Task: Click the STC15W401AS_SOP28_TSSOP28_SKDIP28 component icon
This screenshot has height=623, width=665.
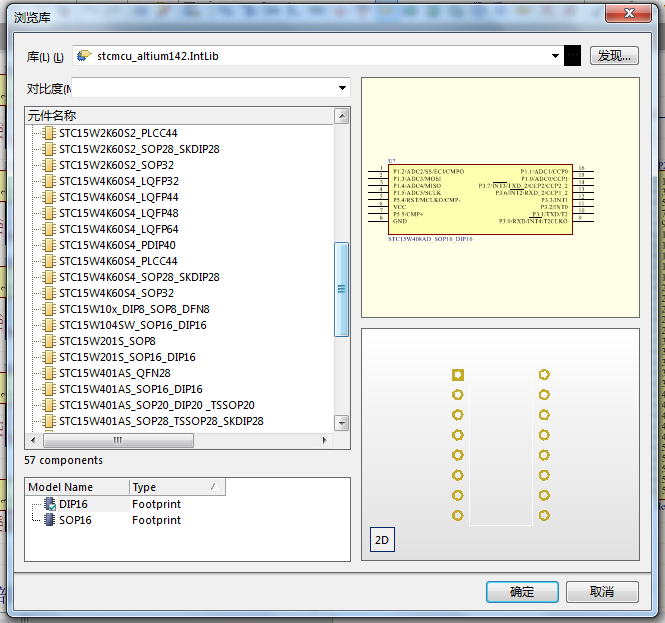Action: (x=49, y=421)
